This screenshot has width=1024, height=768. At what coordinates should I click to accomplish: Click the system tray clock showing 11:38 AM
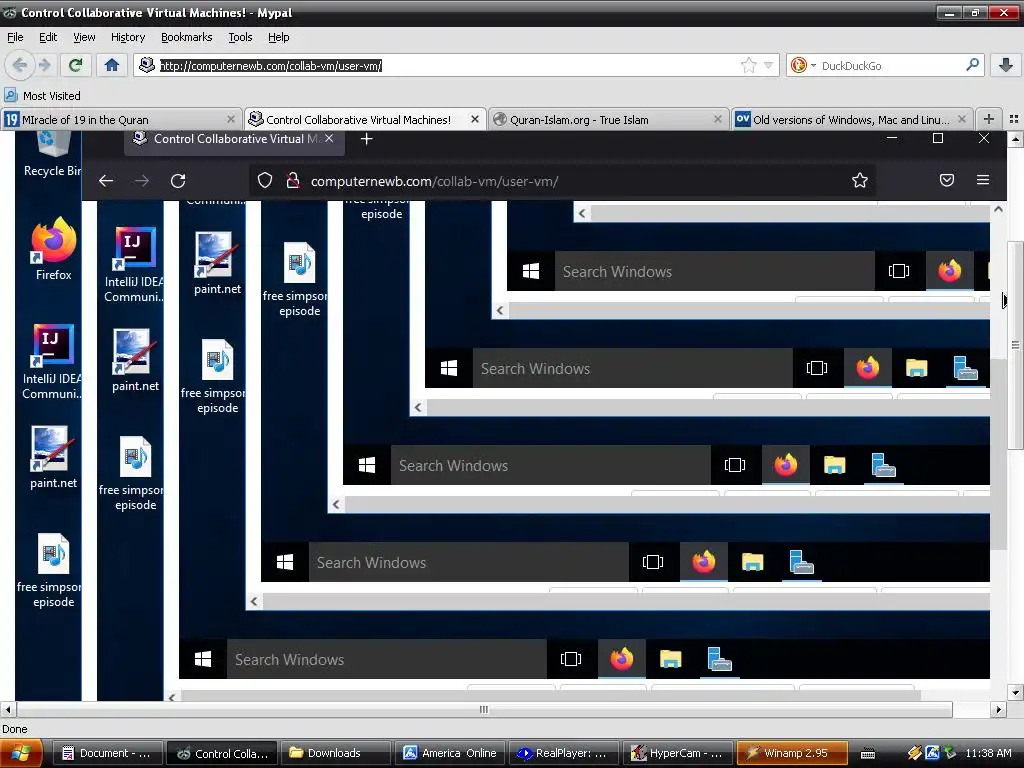988,753
